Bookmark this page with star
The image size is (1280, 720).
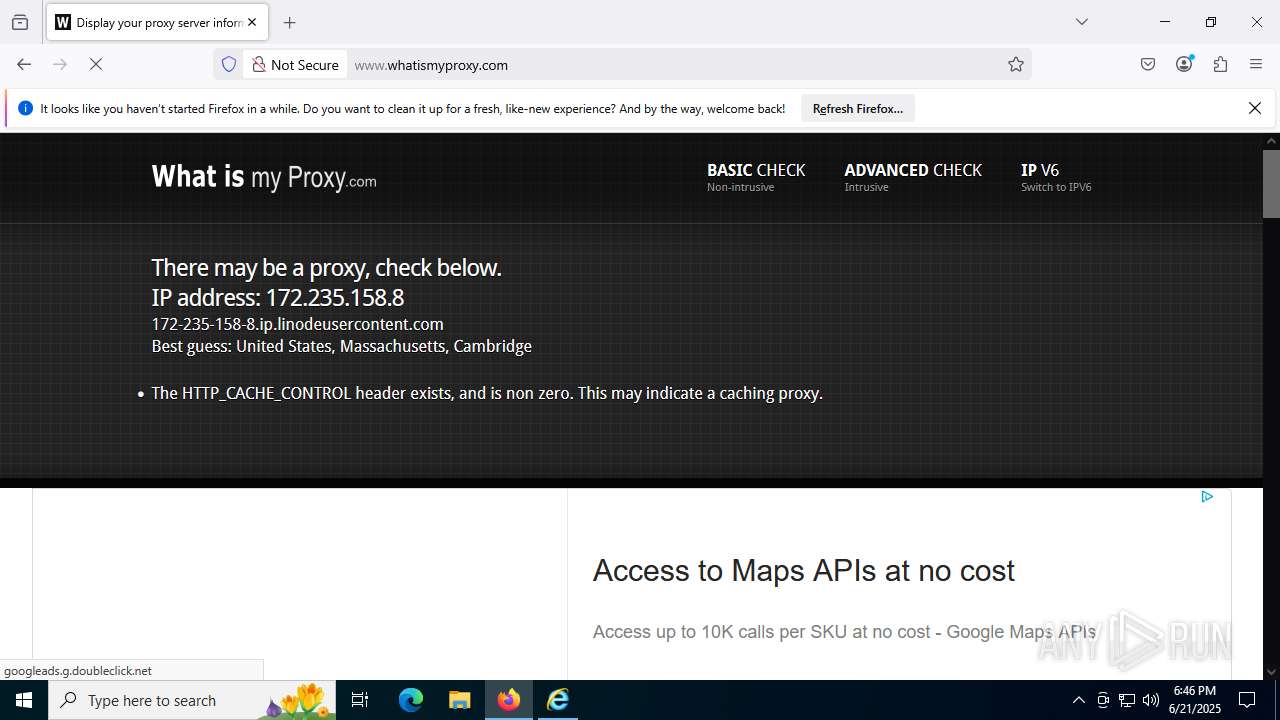pos(1016,64)
